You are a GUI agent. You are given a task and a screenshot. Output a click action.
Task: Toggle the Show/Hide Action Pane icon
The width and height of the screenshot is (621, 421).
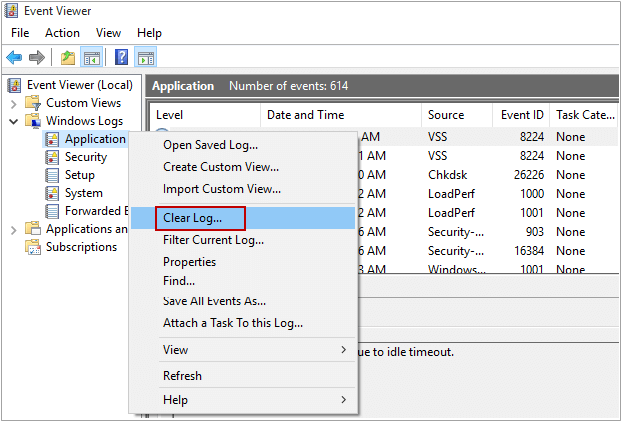145,57
